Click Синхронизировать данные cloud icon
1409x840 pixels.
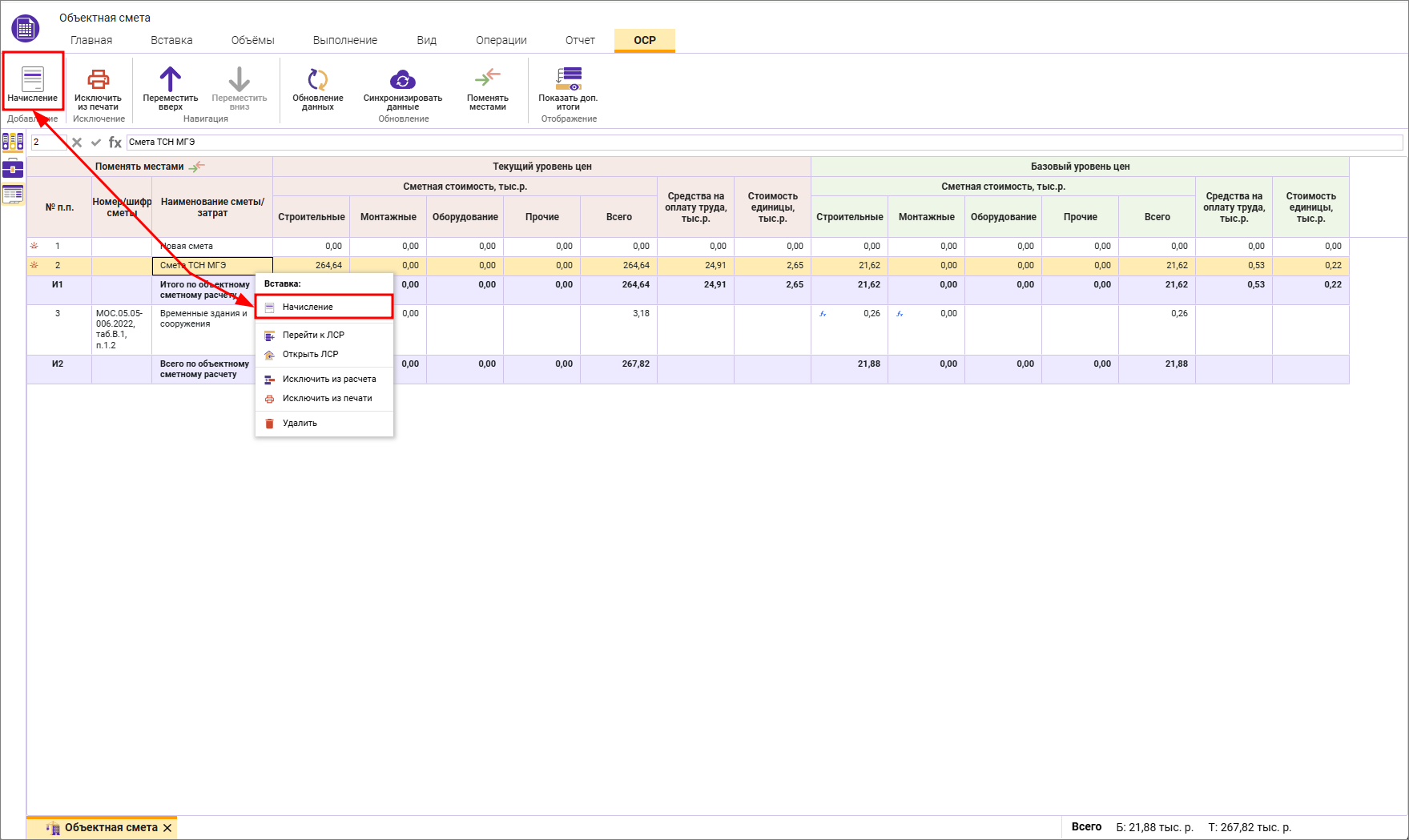402,79
